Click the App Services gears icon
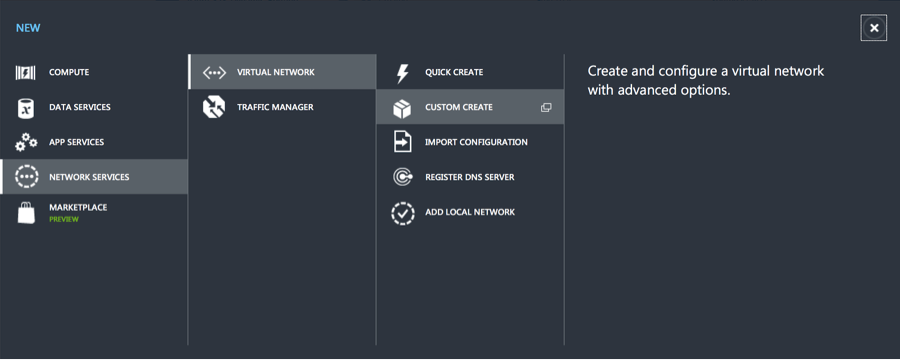Viewport: 900px width, 360px height. tap(26, 142)
